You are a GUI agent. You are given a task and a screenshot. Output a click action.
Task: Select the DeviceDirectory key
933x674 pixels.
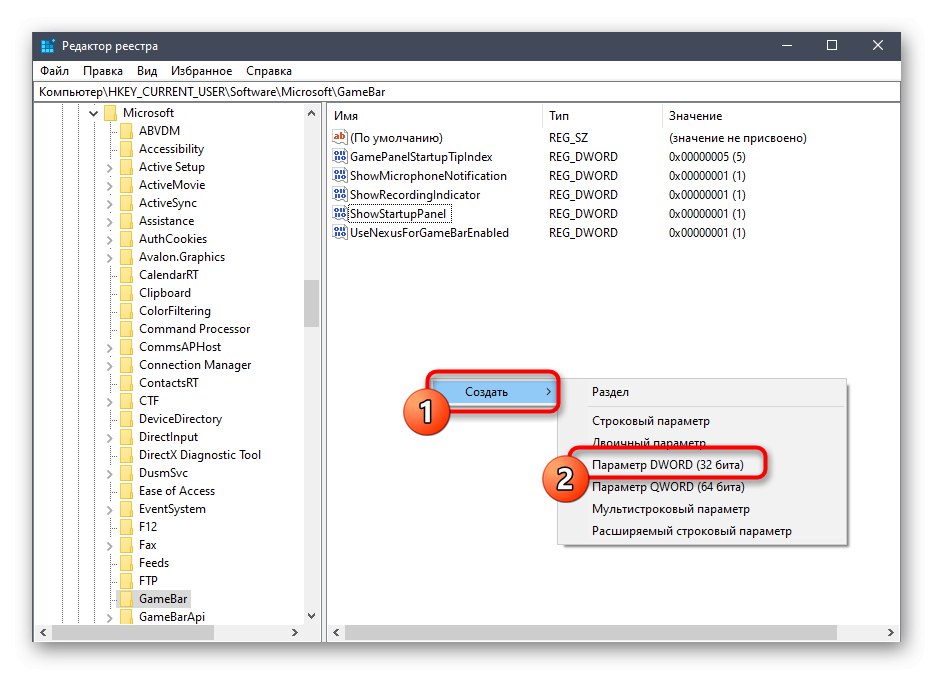point(180,419)
